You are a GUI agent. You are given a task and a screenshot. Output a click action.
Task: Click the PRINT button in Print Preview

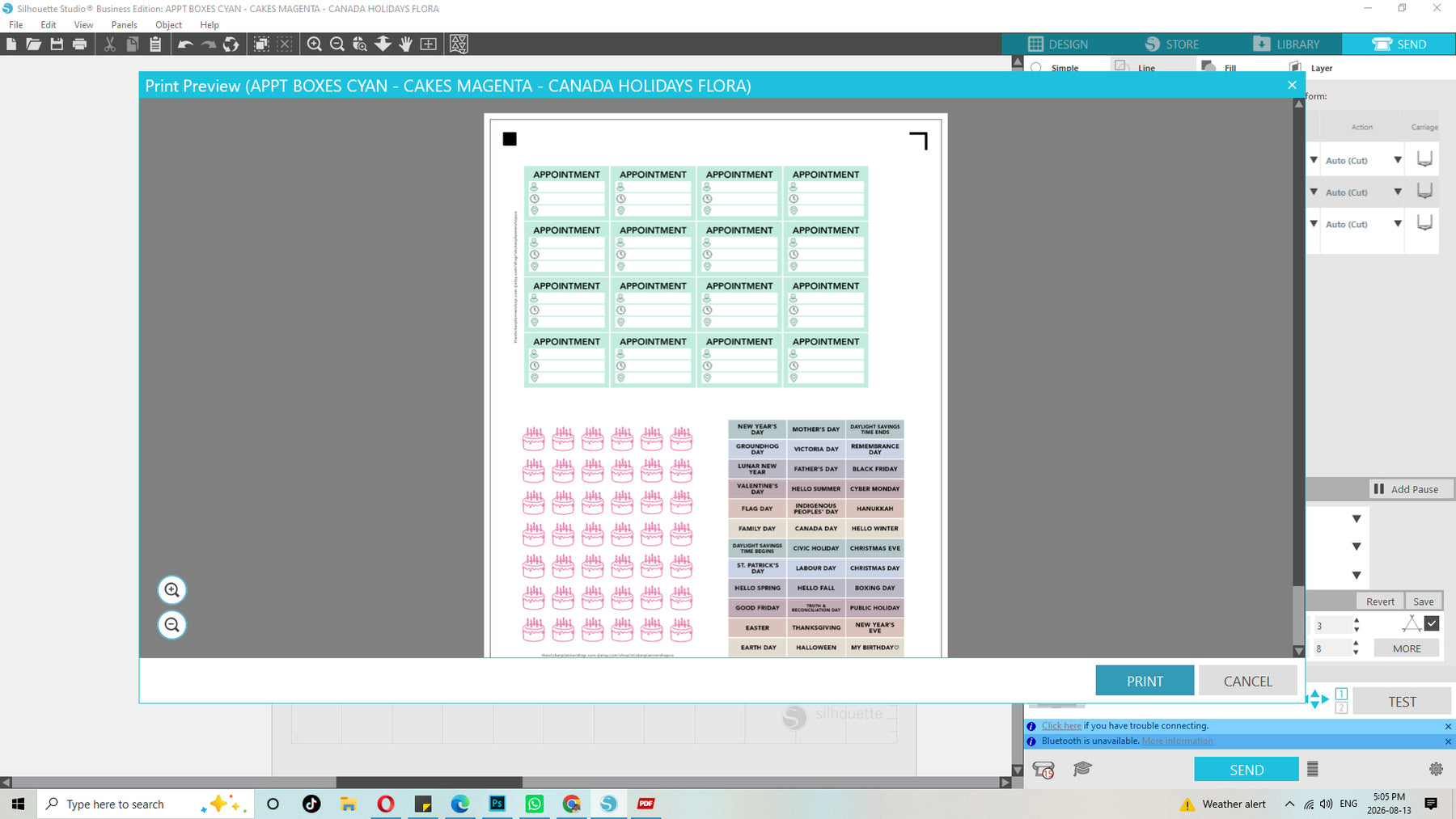click(x=1145, y=681)
